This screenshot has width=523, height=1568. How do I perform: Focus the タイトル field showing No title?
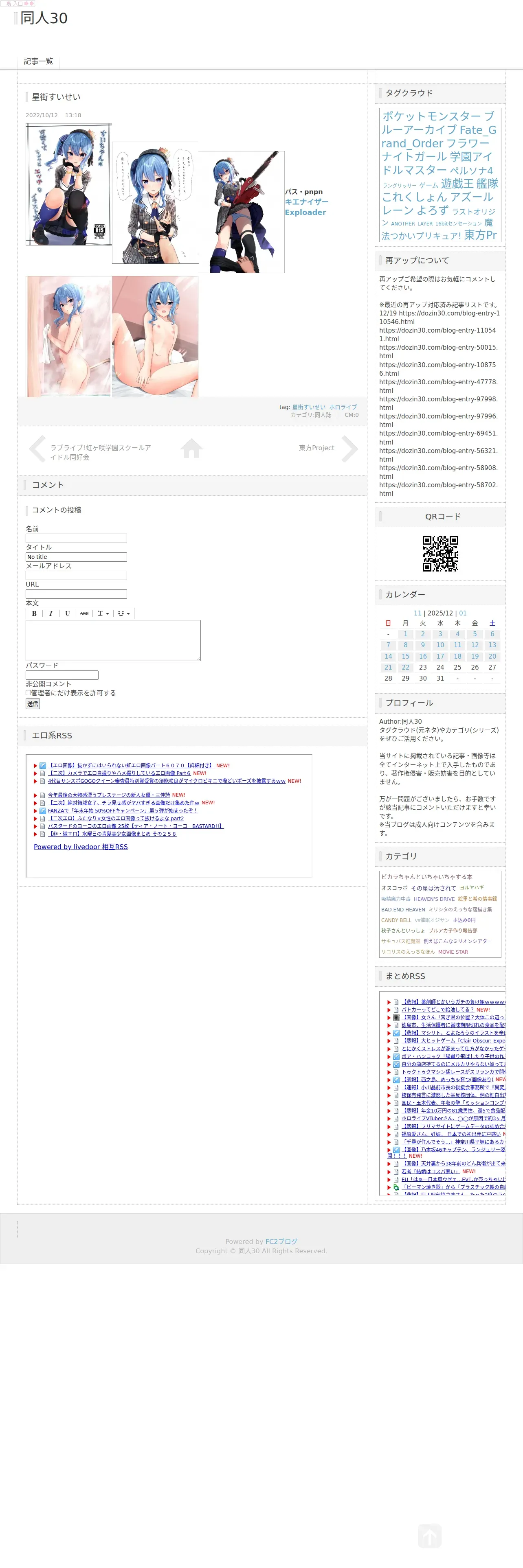pyautogui.click(x=76, y=557)
